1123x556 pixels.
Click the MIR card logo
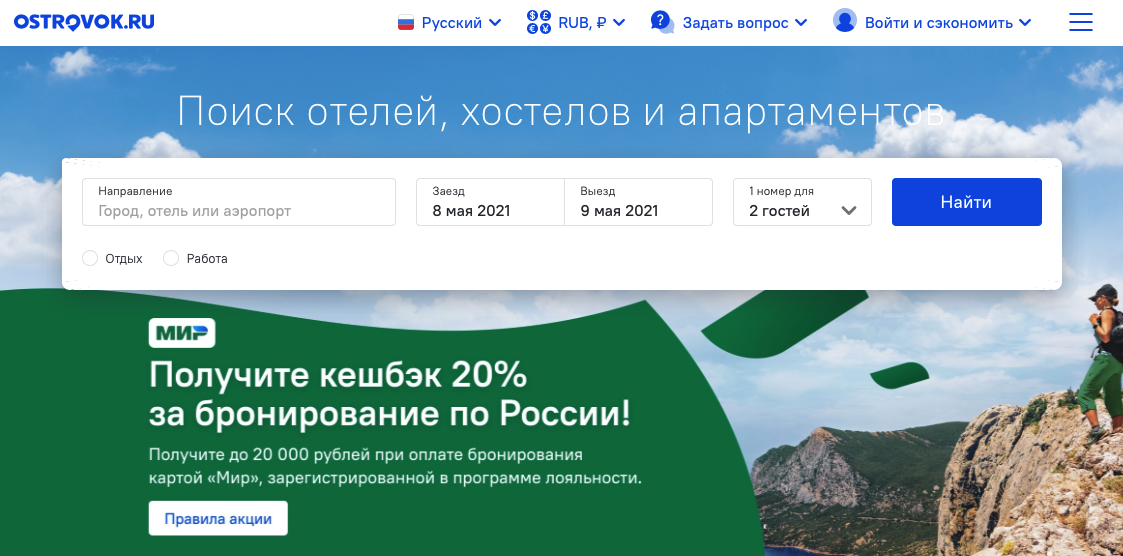click(182, 332)
